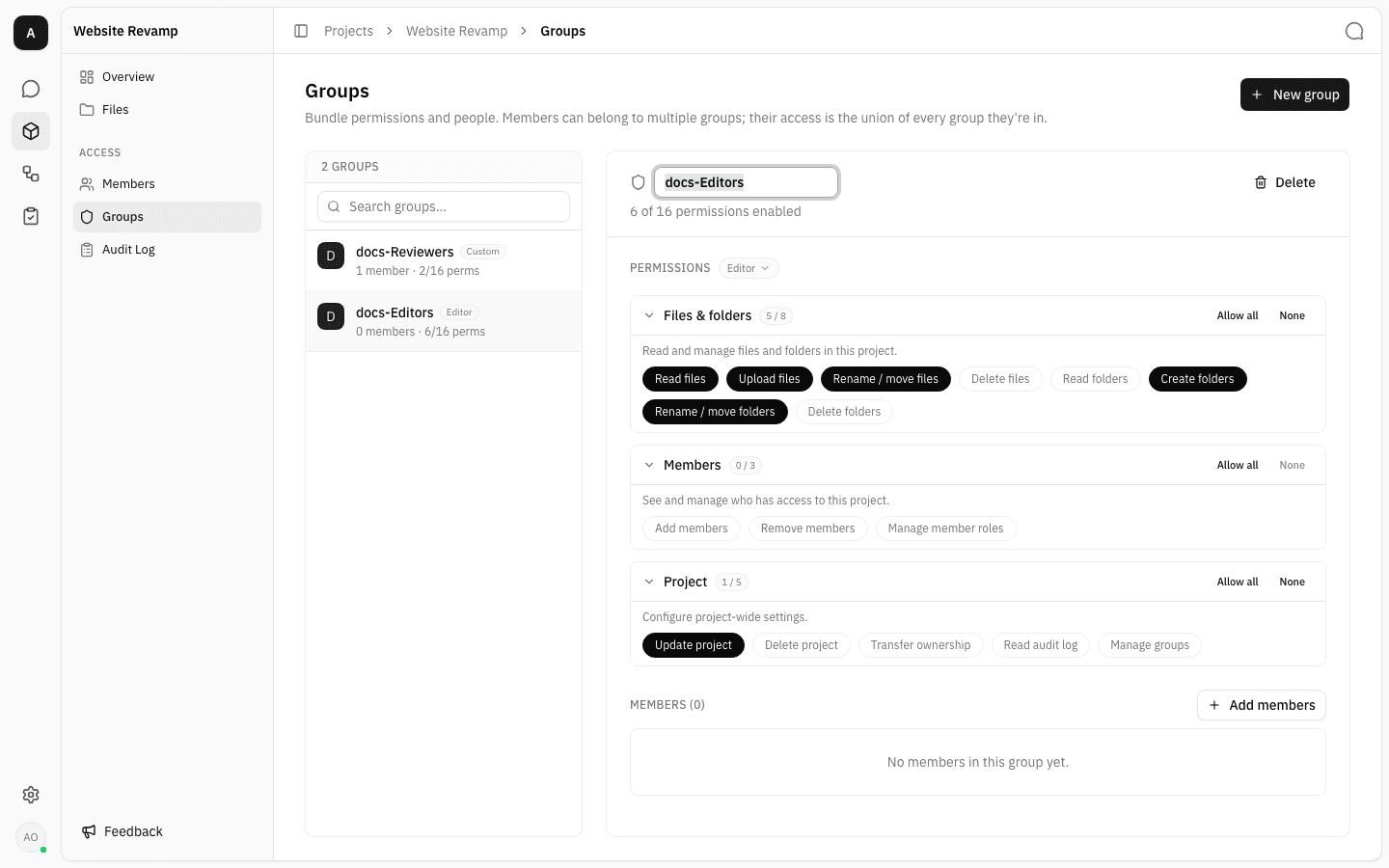Image resolution: width=1389 pixels, height=868 pixels.
Task: Enable Delete folders permission
Action: pos(844,412)
